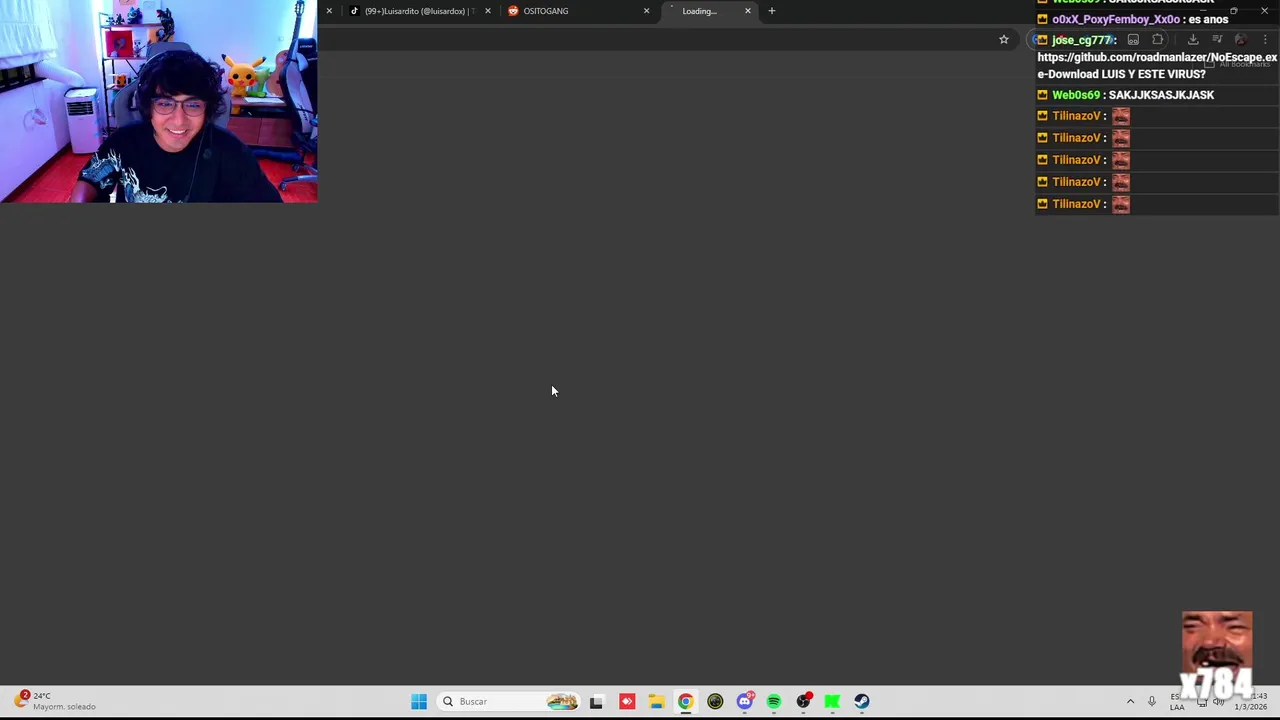Open File Explorer from the taskbar

(x=656, y=701)
